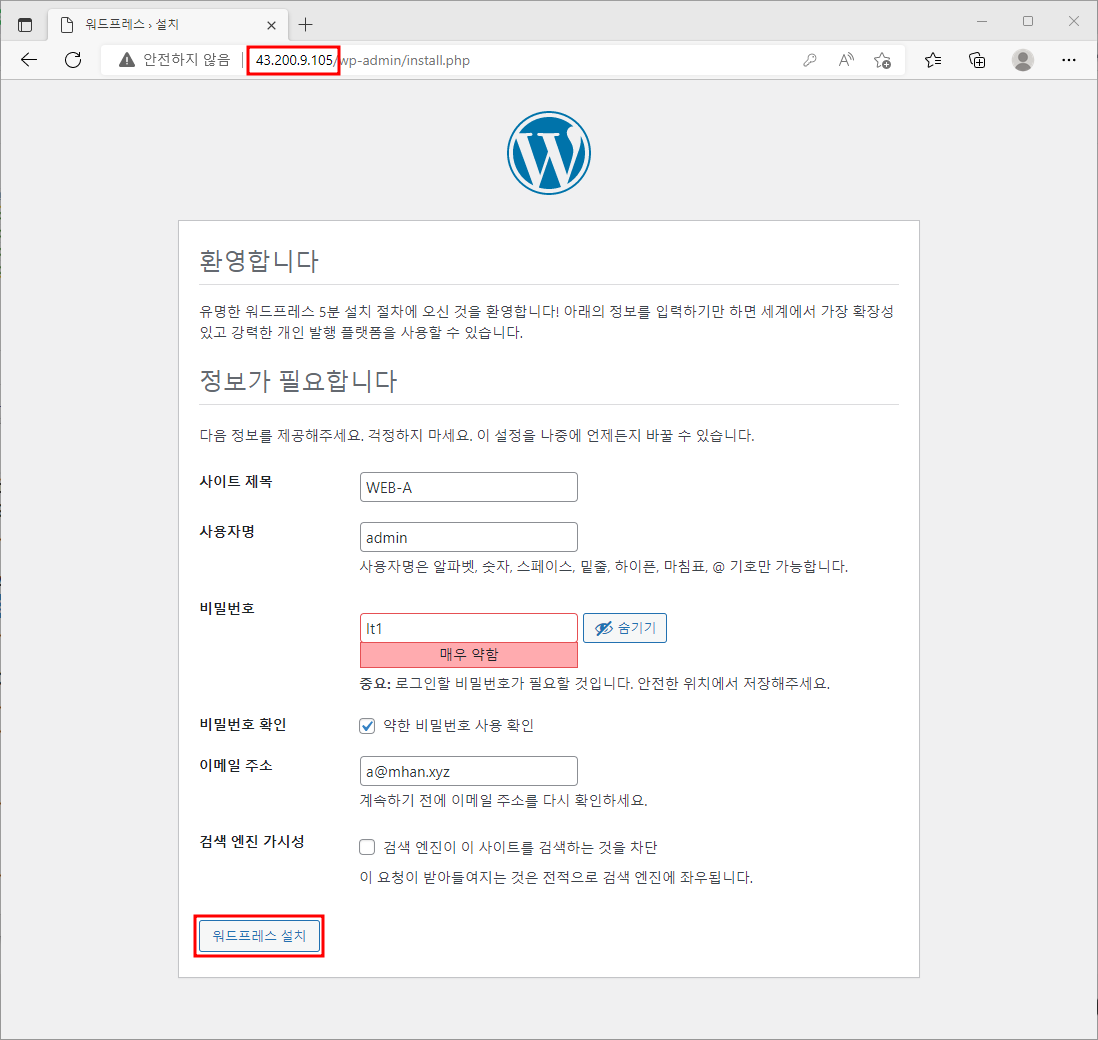The image size is (1098, 1040).
Task: Click the 사이트 제목 field with WEB-A
Action: [468, 487]
